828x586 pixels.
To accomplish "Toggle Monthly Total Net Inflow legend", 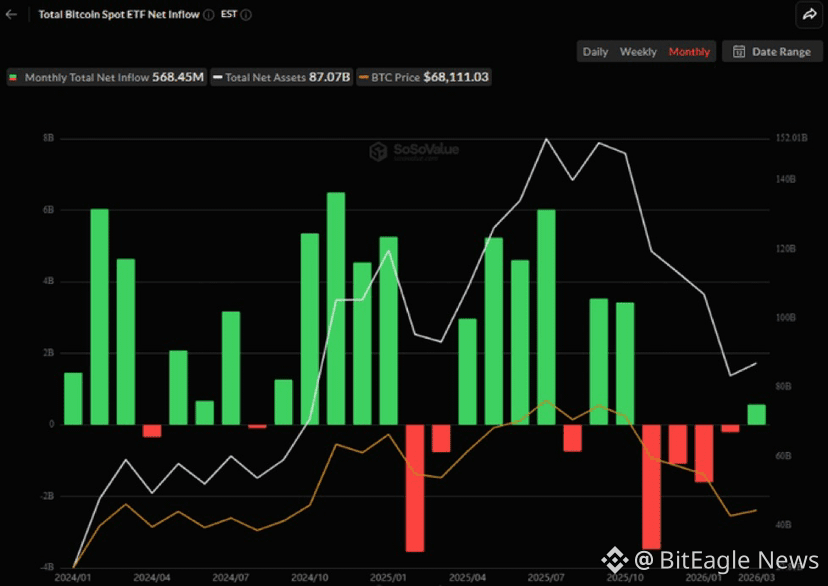I will [x=107, y=77].
